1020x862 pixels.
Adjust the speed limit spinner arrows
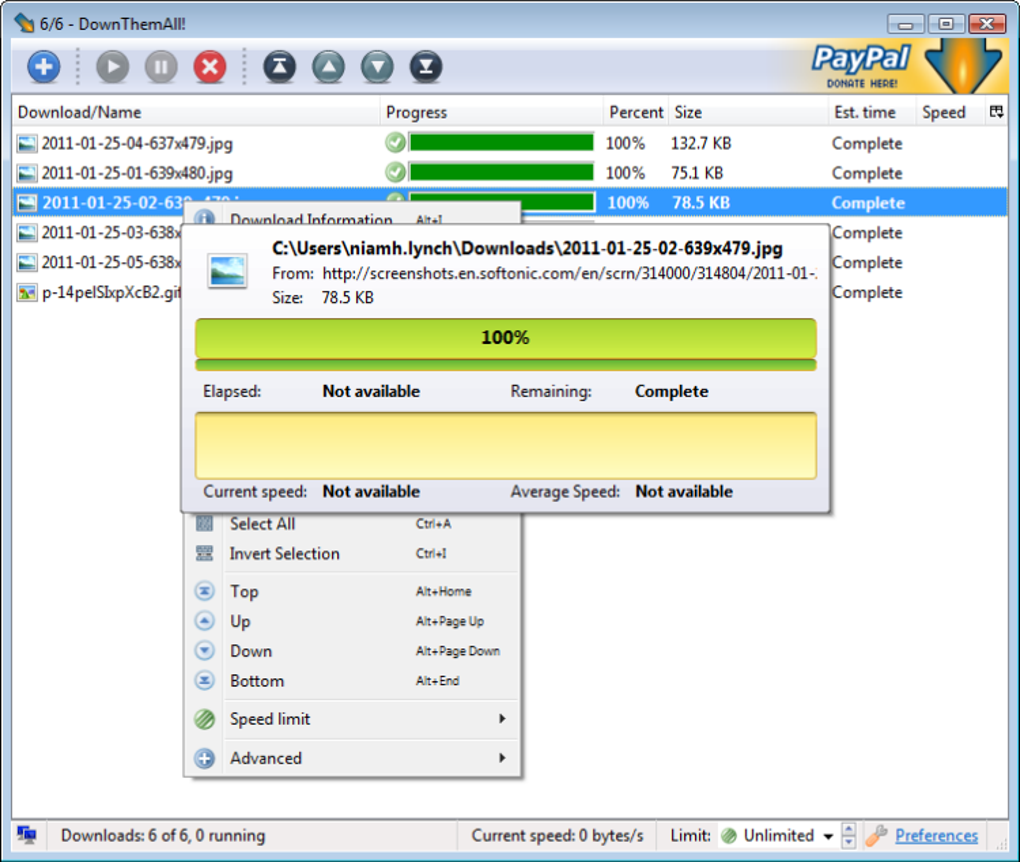pyautogui.click(x=849, y=835)
